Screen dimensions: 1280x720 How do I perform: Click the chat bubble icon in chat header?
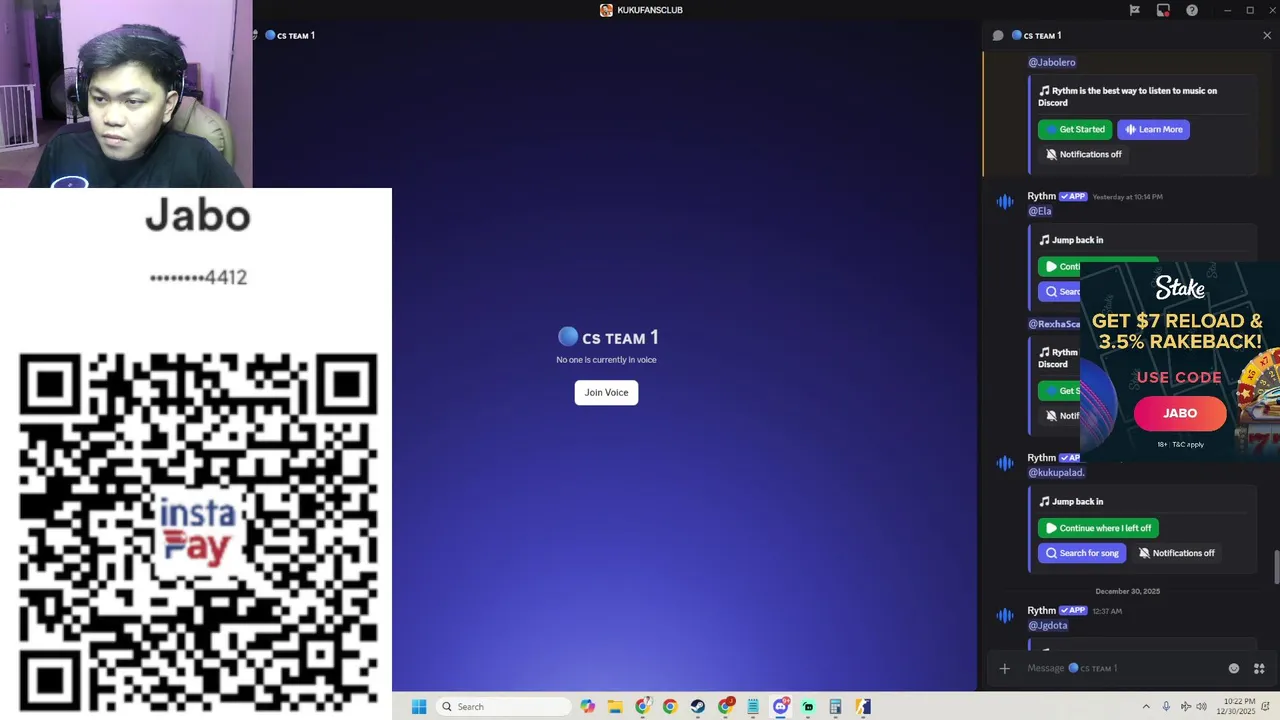tap(998, 35)
